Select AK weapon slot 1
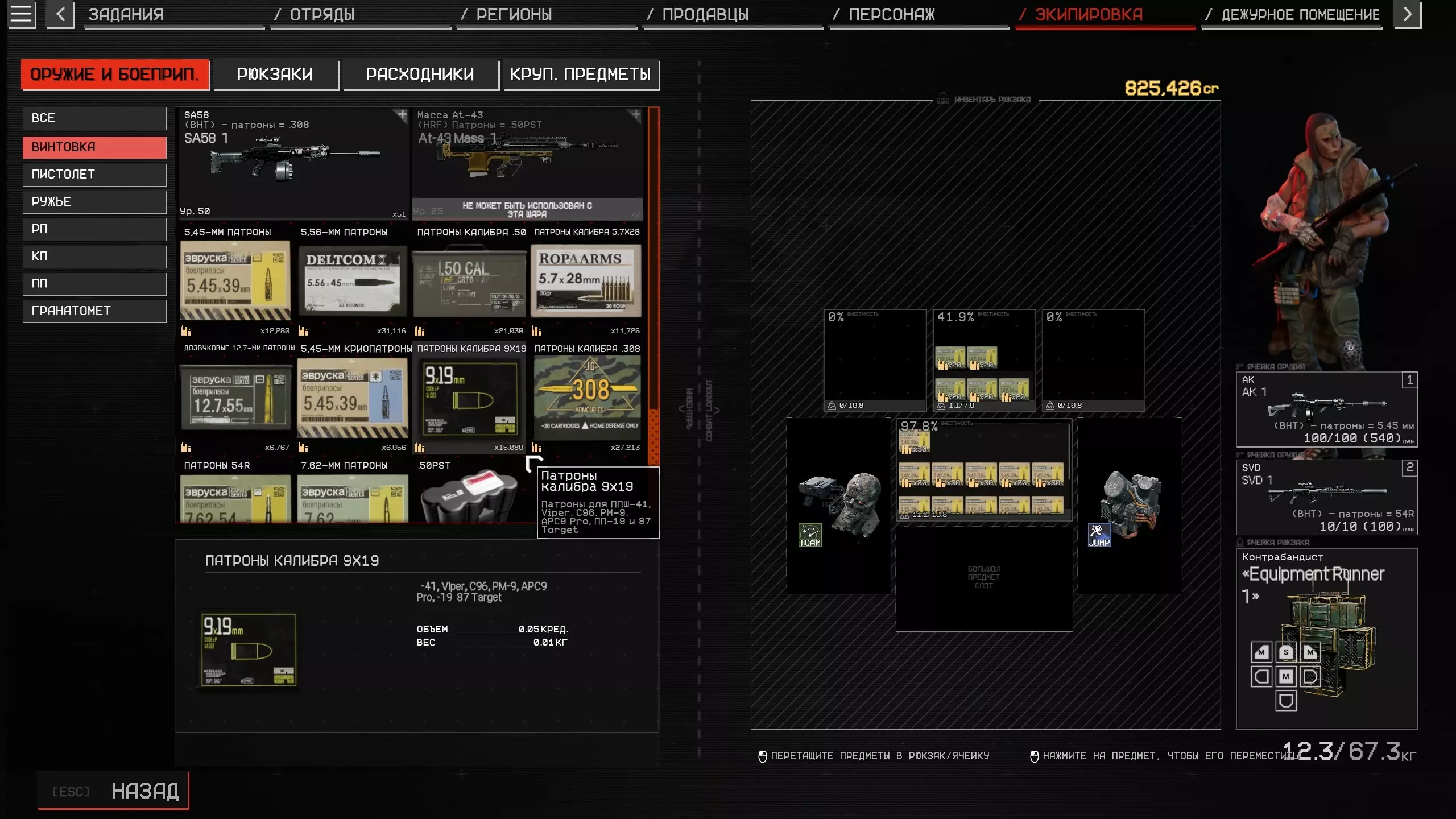This screenshot has width=1456, height=819. (1326, 409)
